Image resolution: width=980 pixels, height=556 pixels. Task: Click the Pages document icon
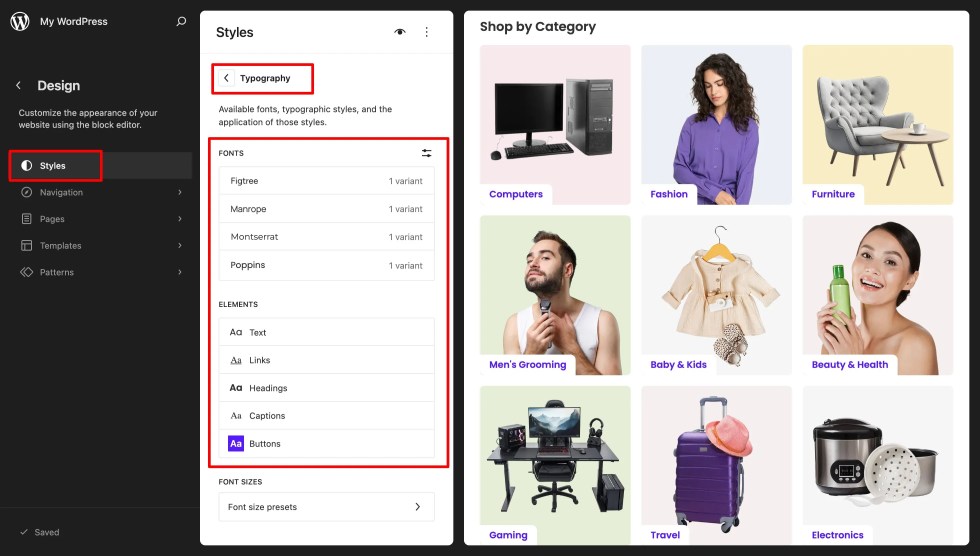26,219
